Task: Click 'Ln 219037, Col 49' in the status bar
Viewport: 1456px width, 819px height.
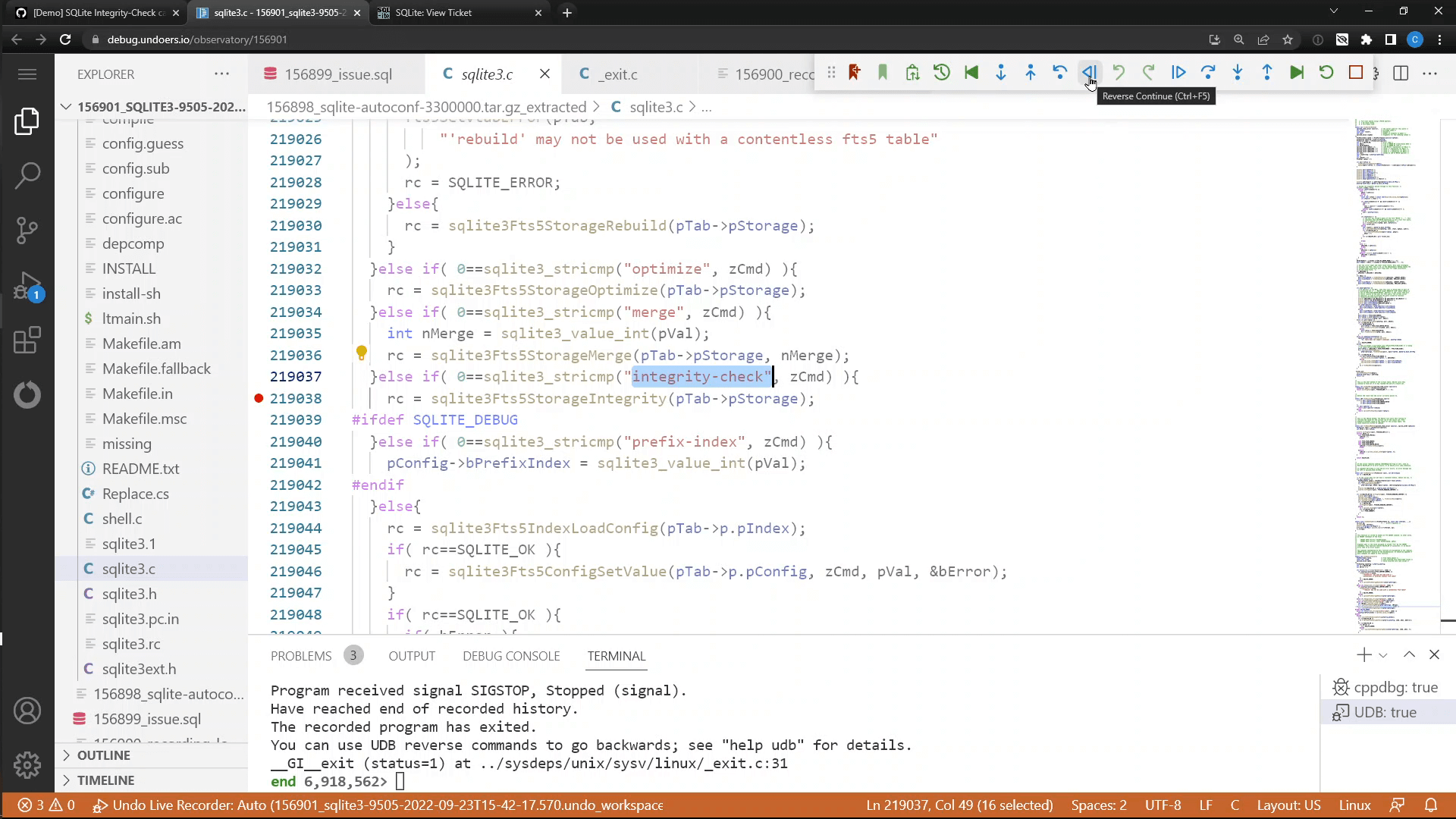Action: [959, 805]
